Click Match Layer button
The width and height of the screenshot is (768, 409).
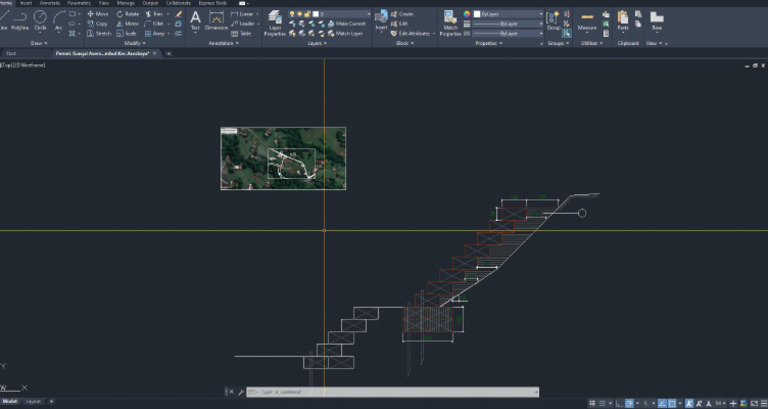[x=346, y=33]
